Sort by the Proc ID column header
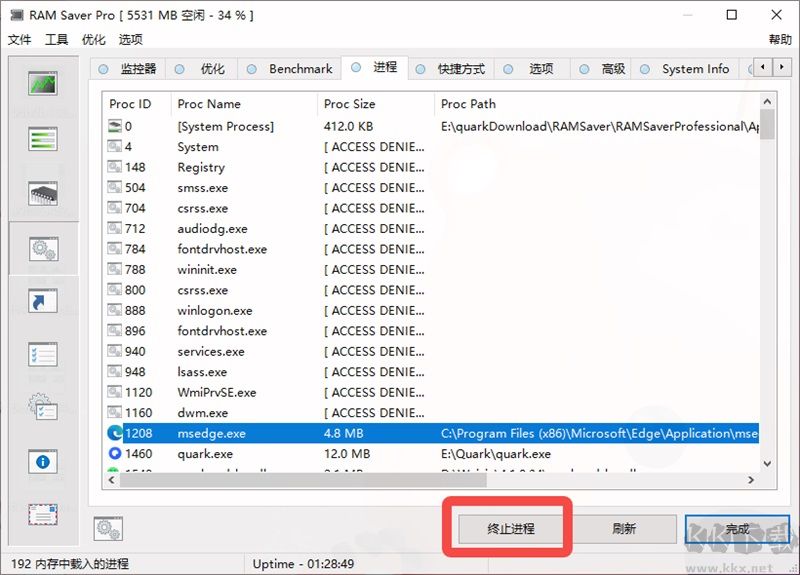This screenshot has width=800, height=575. click(137, 104)
